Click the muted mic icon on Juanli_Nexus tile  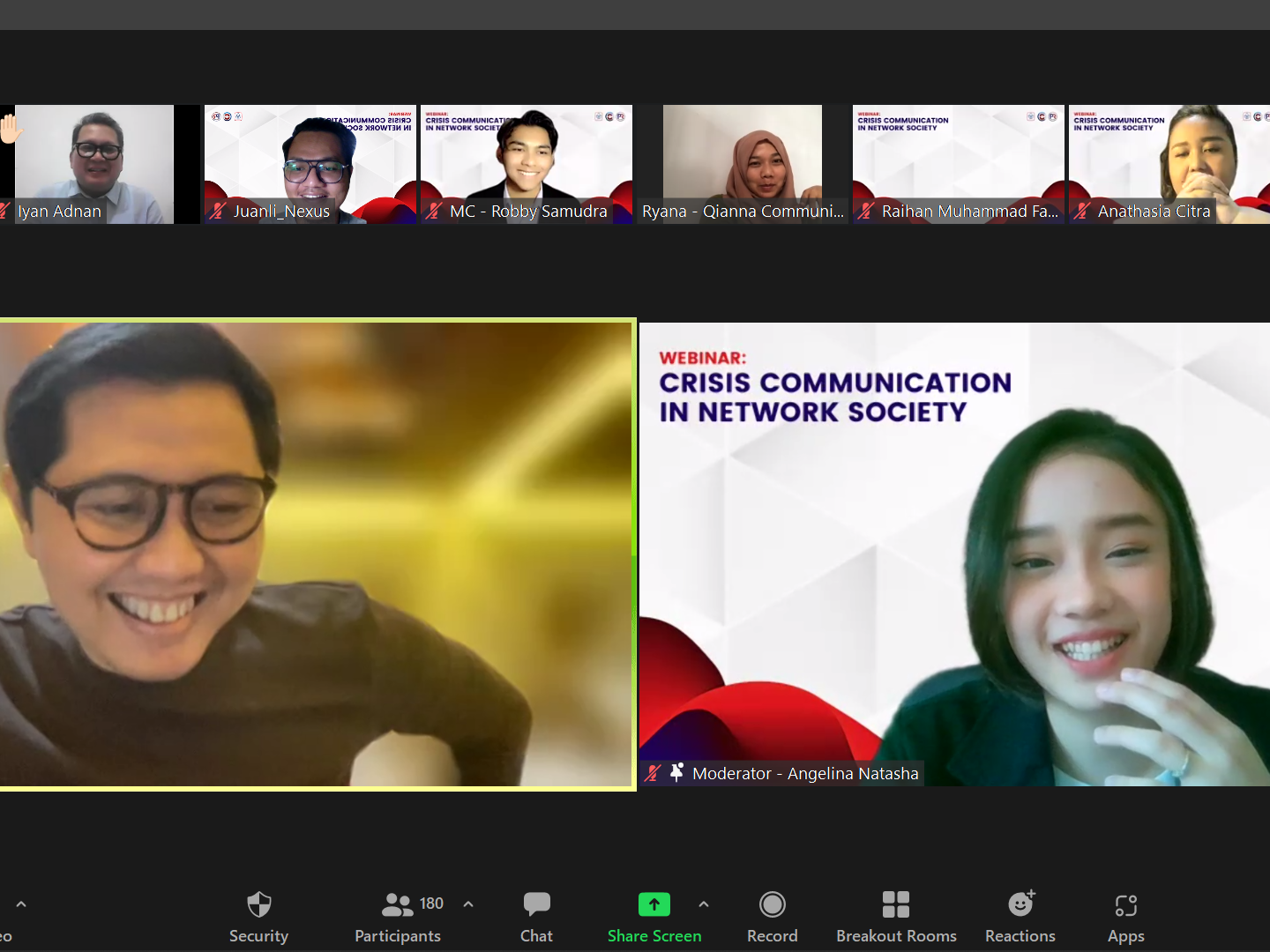[x=219, y=212]
